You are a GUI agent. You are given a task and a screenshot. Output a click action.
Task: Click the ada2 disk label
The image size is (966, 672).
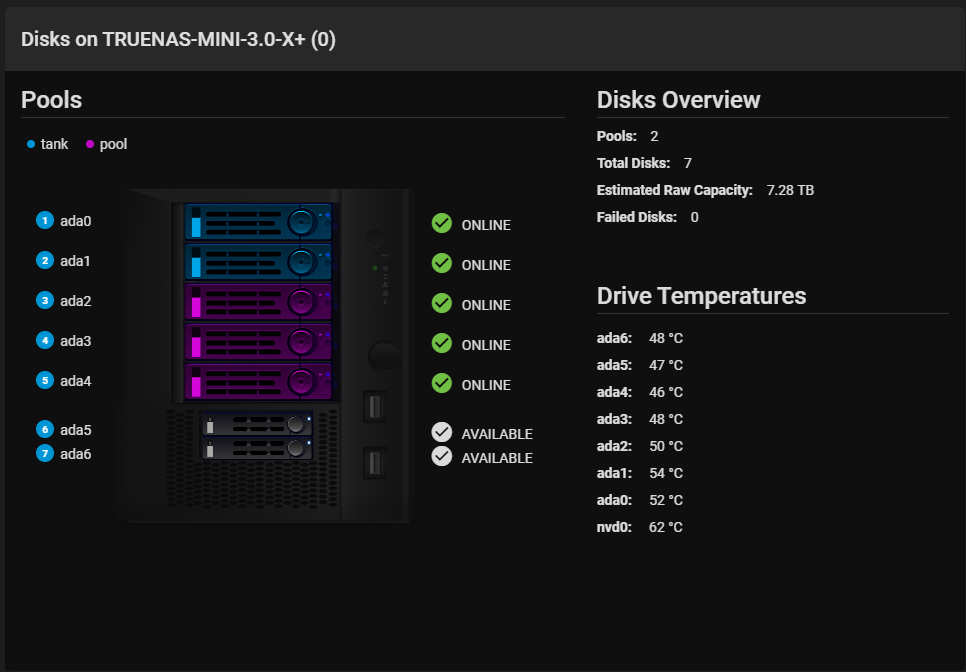pyautogui.click(x=76, y=301)
